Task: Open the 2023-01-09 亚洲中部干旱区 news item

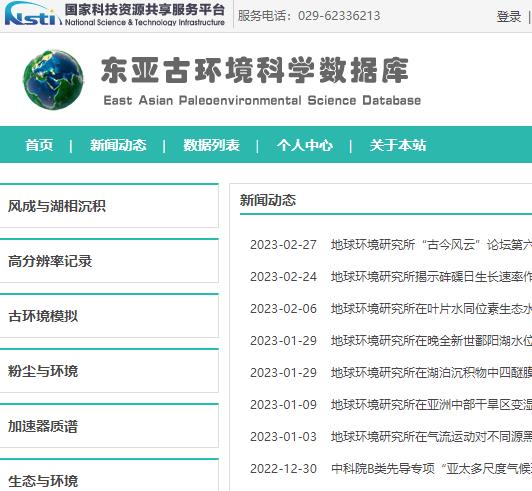Action: pos(431,404)
